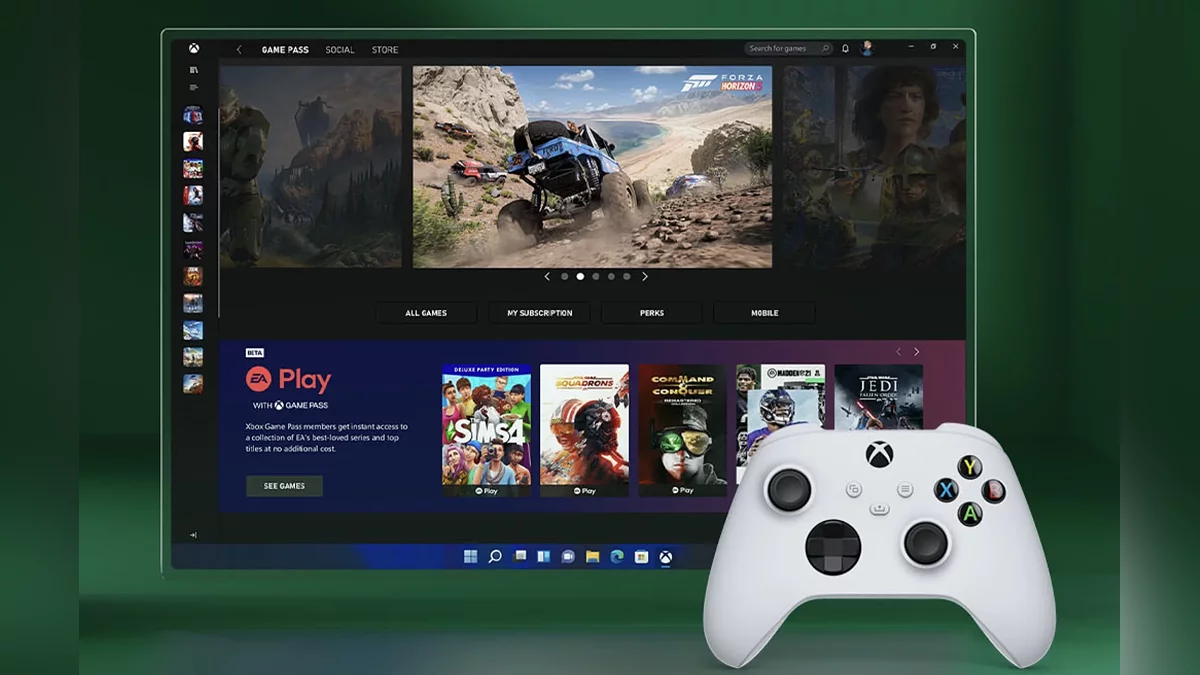
Task: Click in the Search for games field
Action: click(788, 48)
